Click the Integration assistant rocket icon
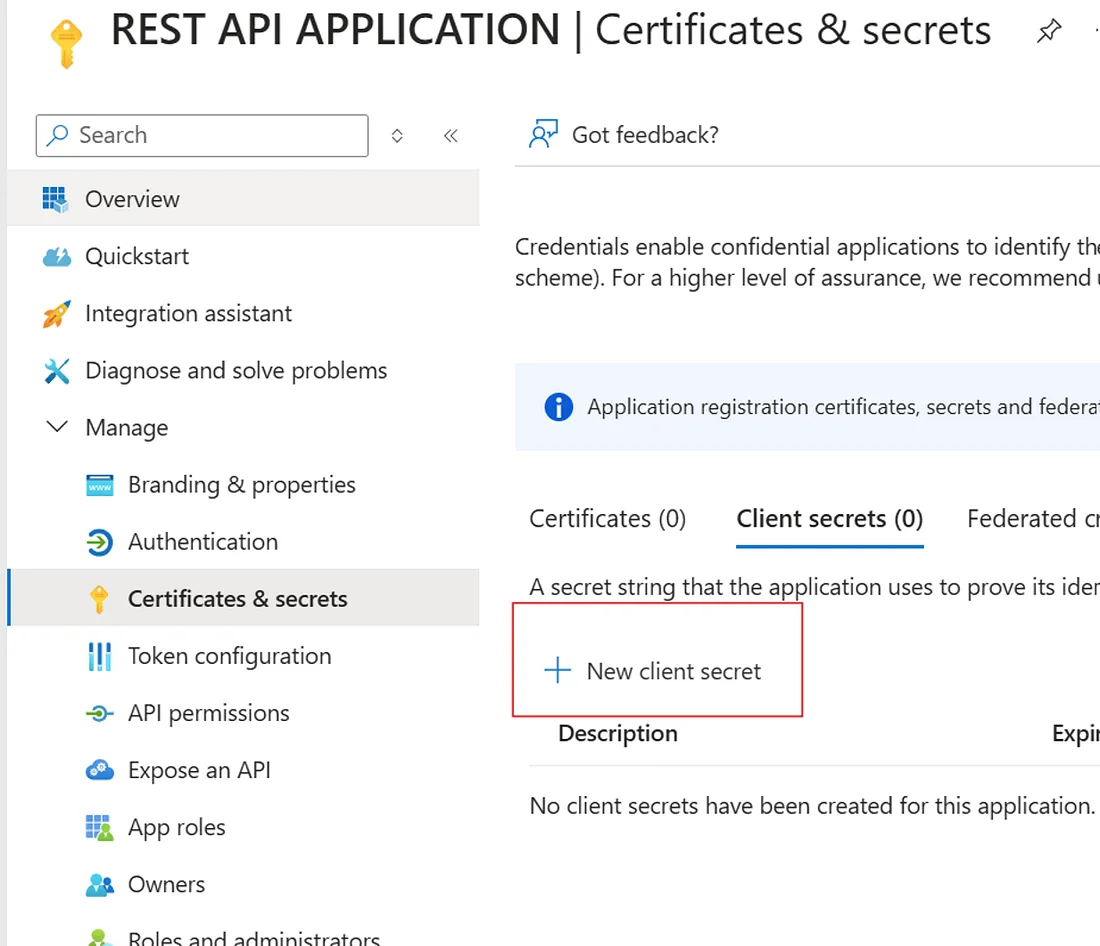Screen dimensions: 1100x946 tap(57, 314)
